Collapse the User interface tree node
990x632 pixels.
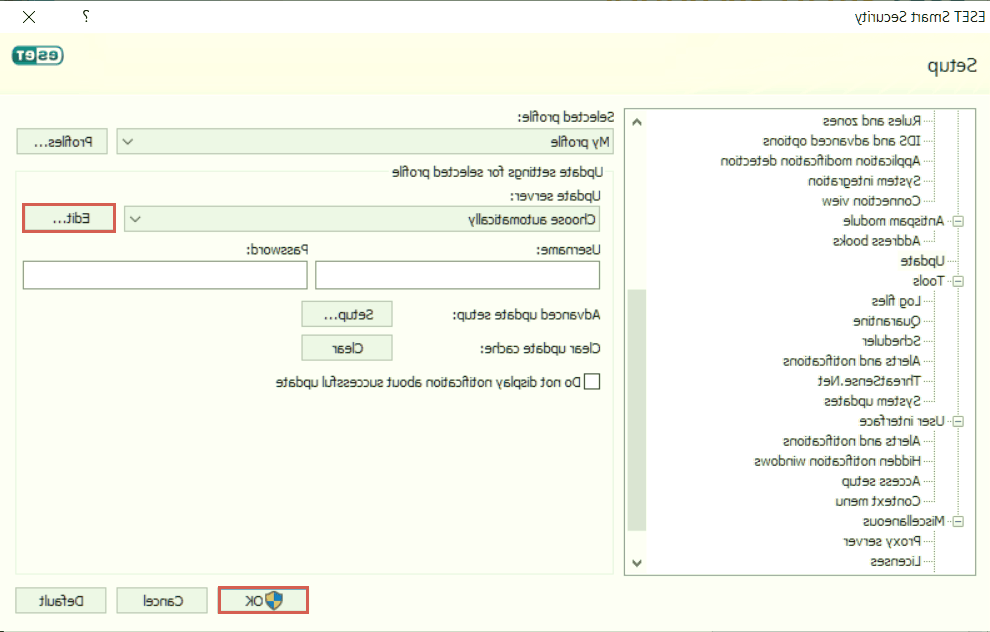tap(958, 422)
